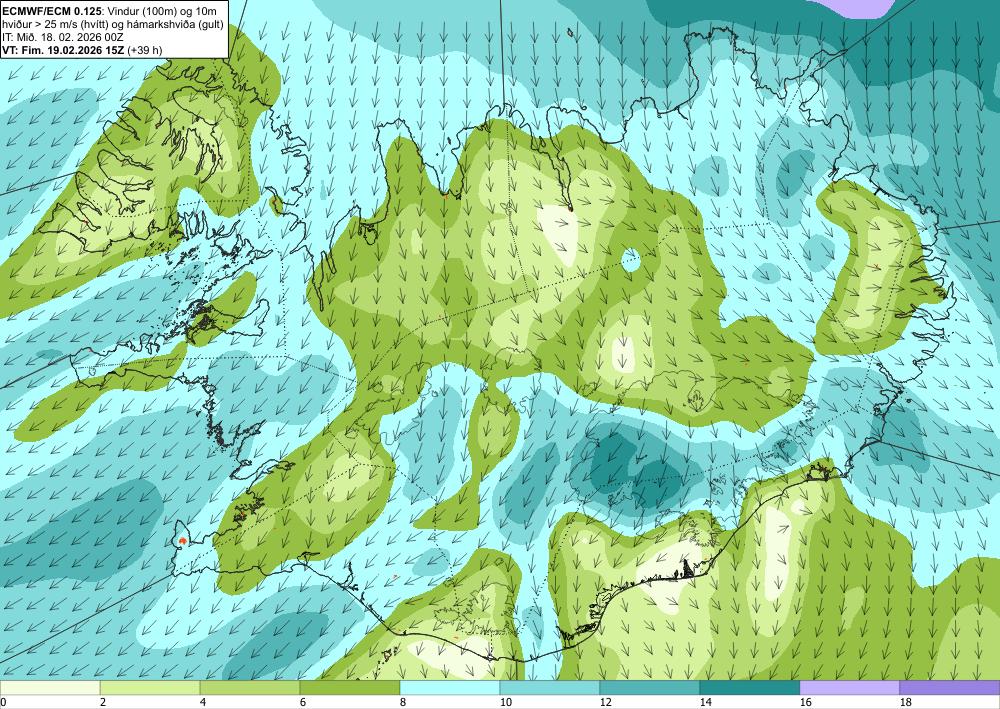The height and width of the screenshot is (709, 1000).
Task: Click the '2' tick label on the scale
Action: click(103, 703)
